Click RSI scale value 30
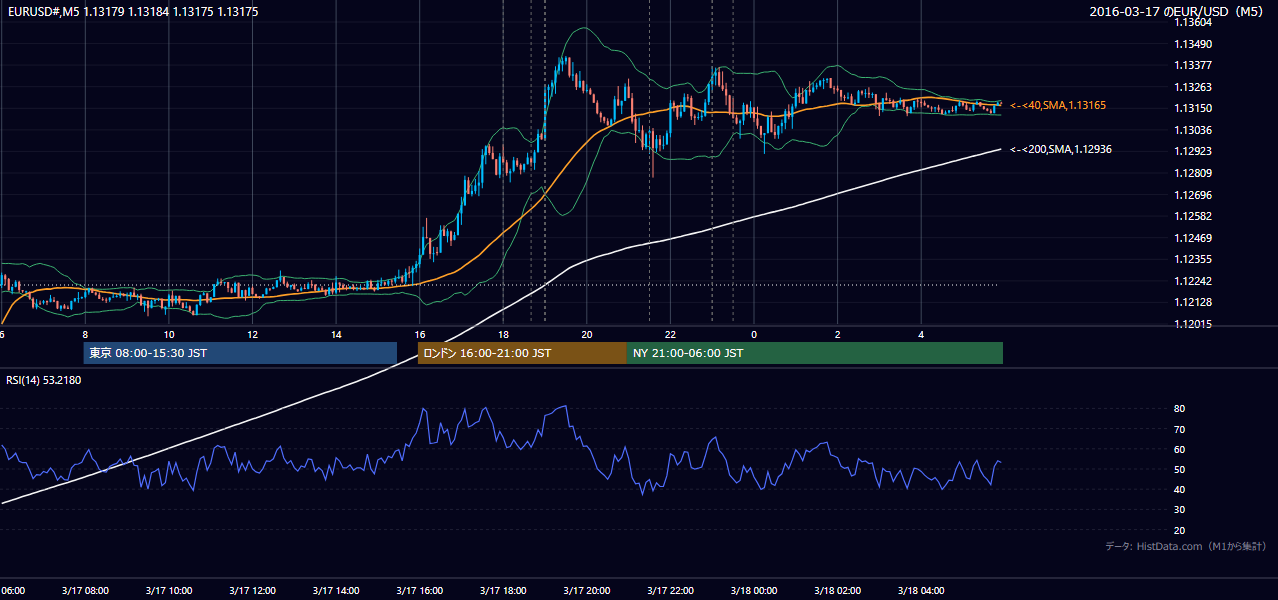 click(1180, 510)
